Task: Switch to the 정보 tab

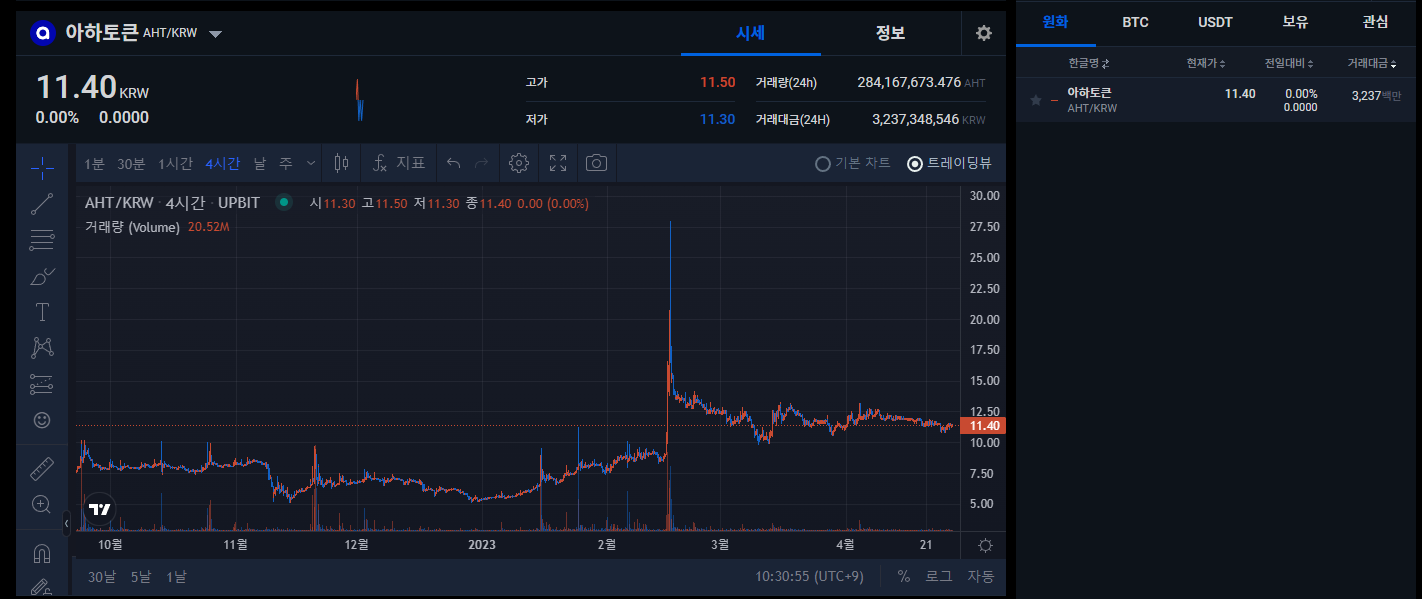Action: tap(890, 33)
